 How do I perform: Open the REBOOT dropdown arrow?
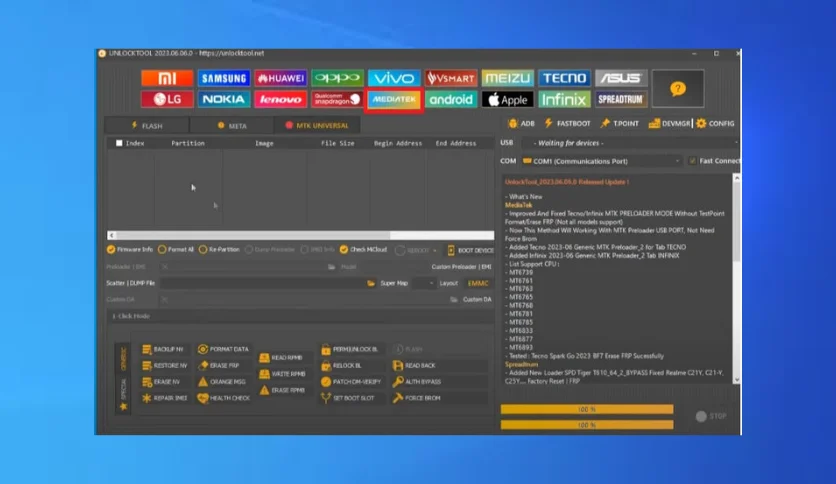(435, 250)
